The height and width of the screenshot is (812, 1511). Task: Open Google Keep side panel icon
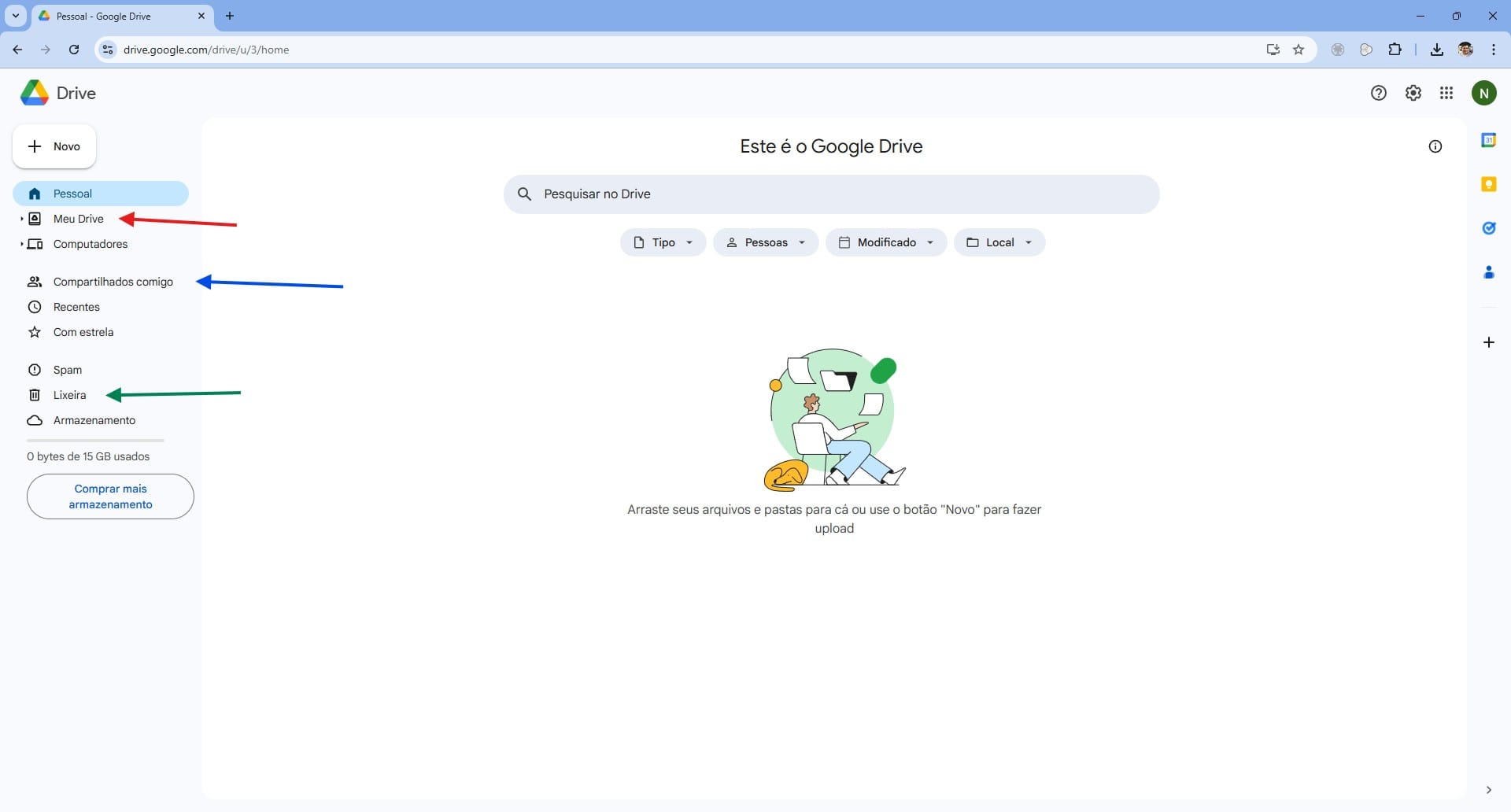click(x=1488, y=184)
